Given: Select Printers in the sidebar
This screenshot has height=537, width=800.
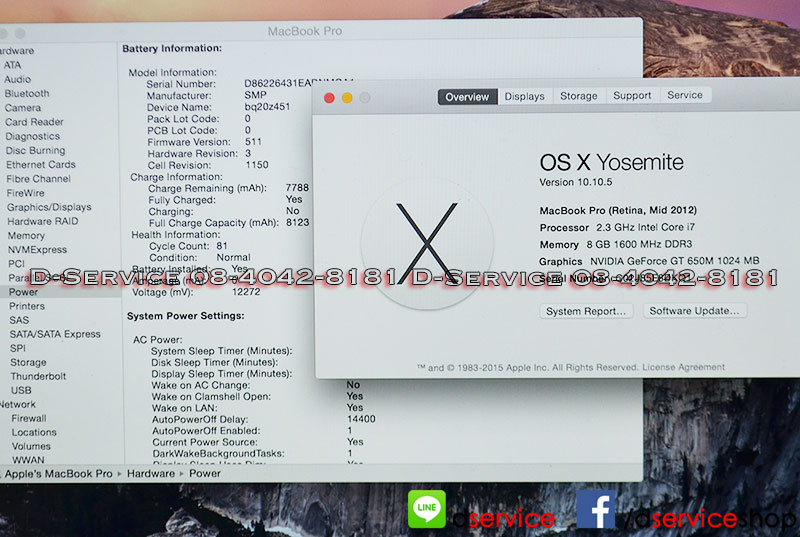Looking at the screenshot, I should coord(27,306).
